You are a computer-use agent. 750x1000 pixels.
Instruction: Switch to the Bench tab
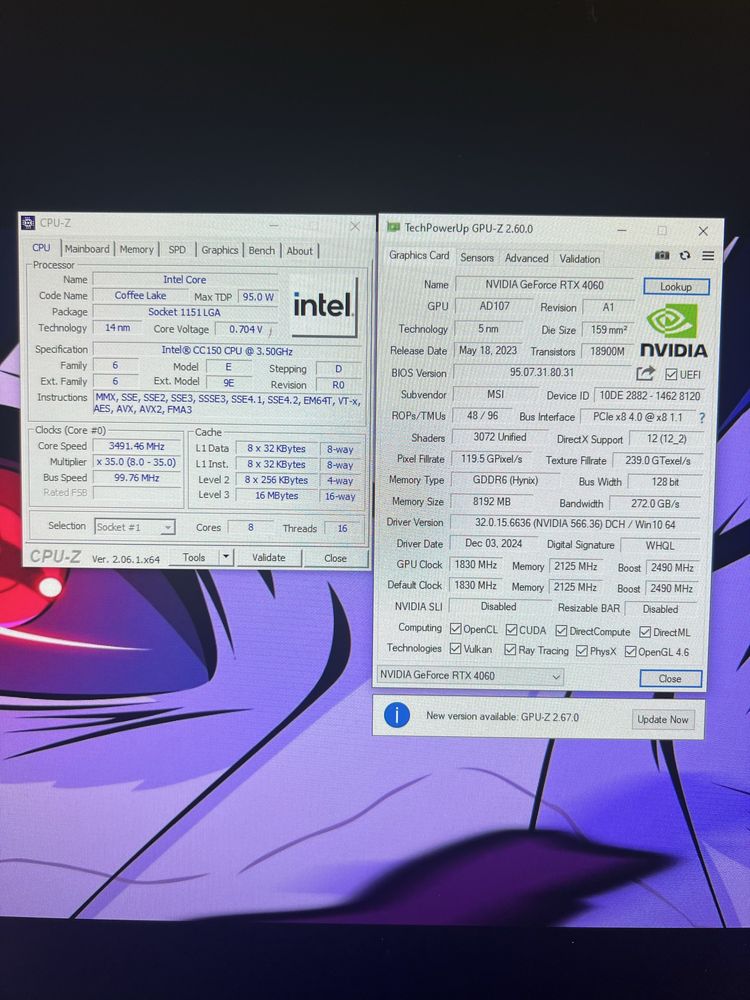coord(261,251)
